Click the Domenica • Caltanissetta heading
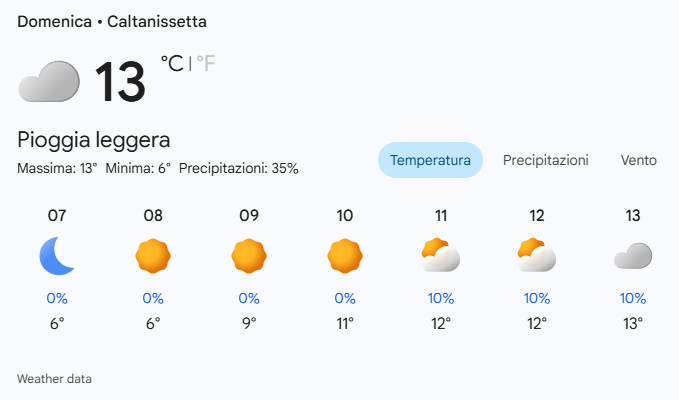 (113, 21)
